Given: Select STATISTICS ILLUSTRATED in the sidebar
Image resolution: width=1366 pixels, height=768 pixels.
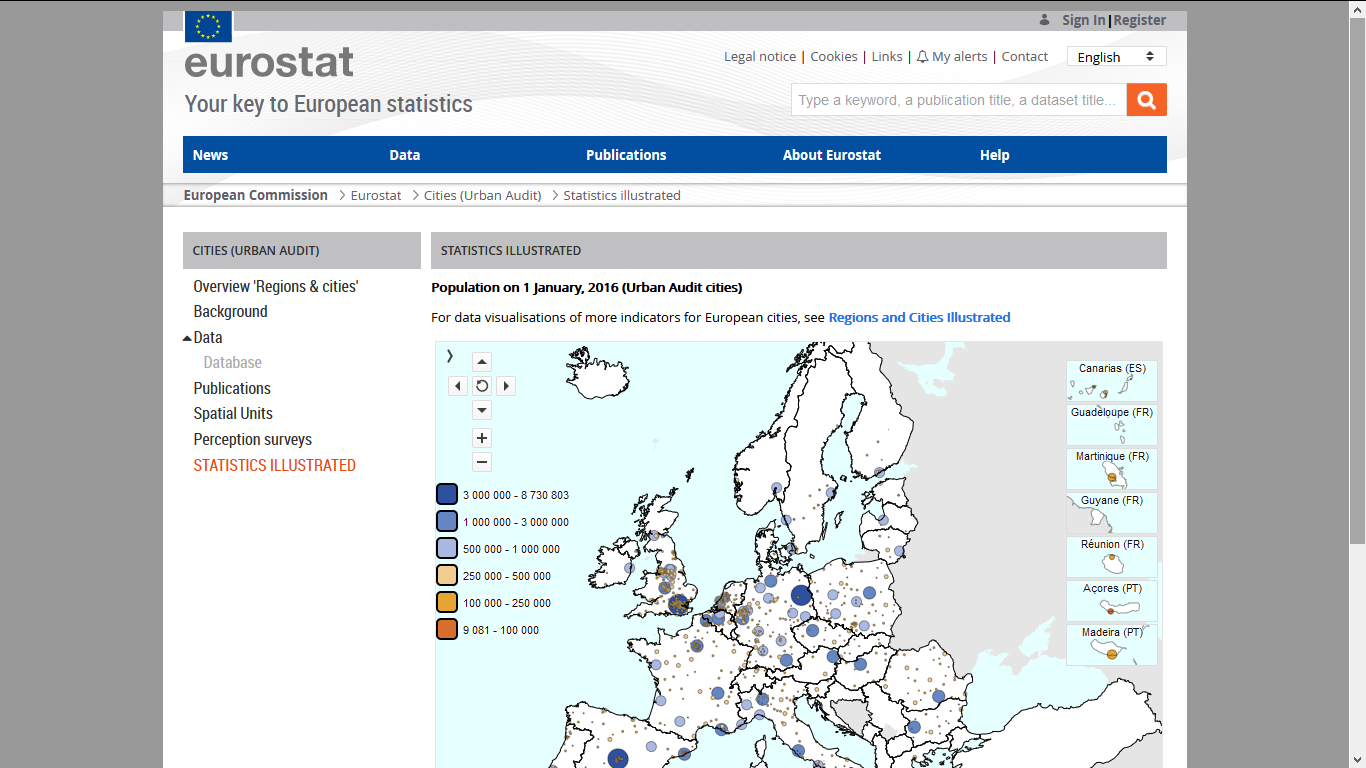Looking at the screenshot, I should click(x=275, y=465).
